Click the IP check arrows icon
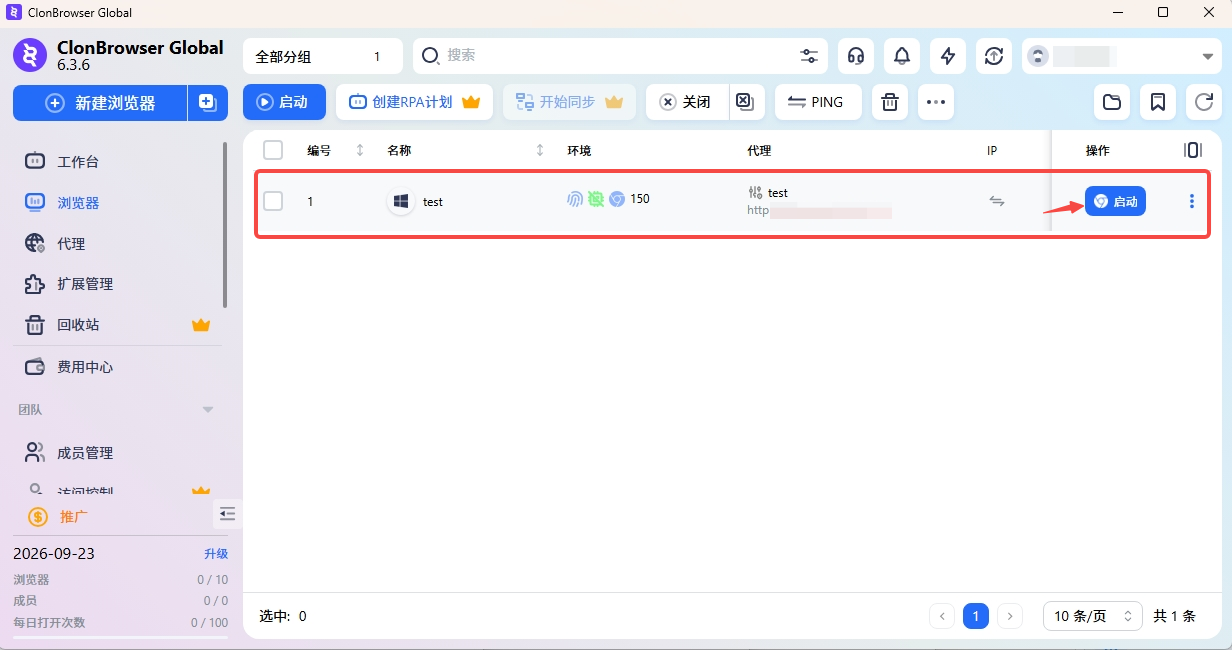 997,201
